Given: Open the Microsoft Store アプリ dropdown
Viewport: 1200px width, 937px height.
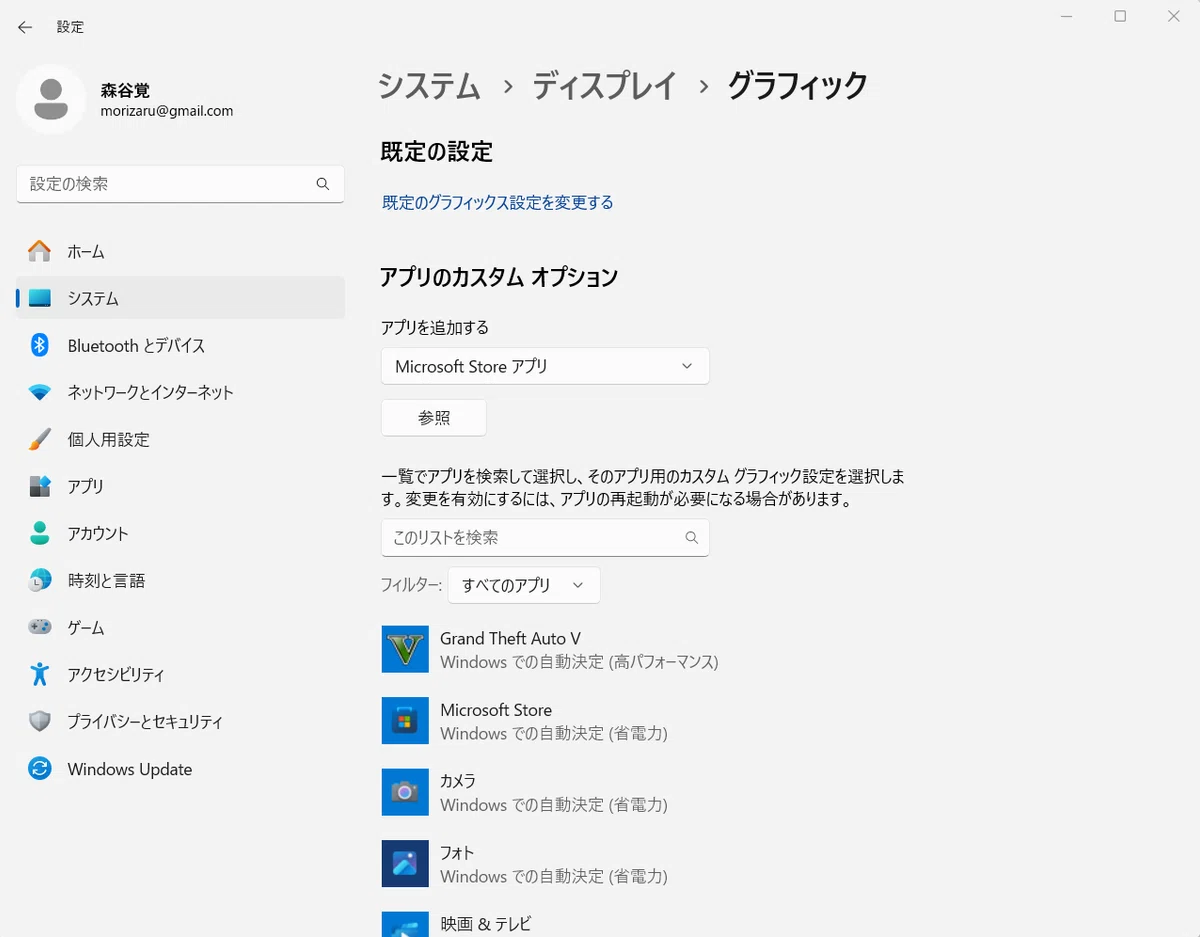Looking at the screenshot, I should 545,366.
